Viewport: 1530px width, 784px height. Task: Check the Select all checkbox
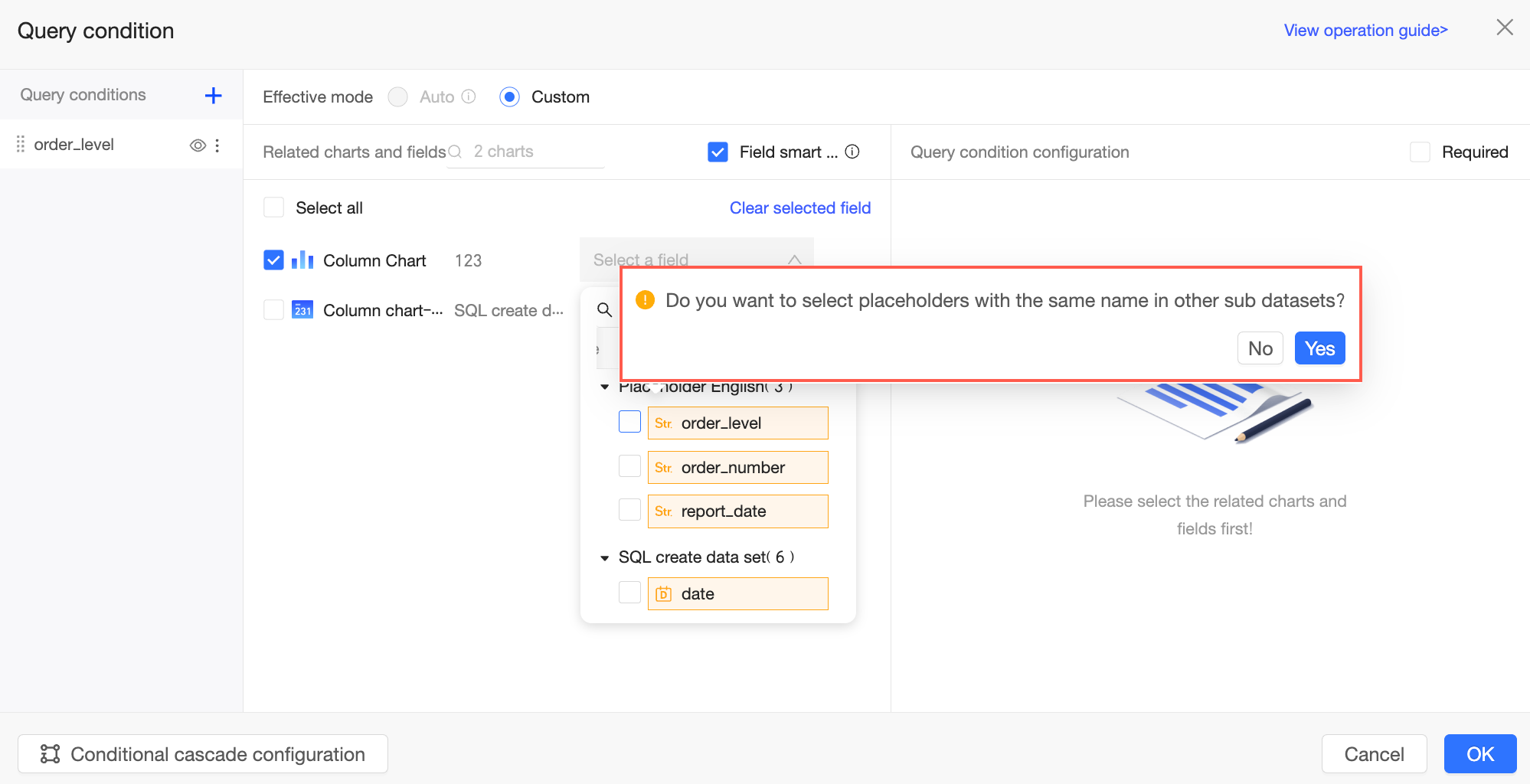[x=273, y=207]
